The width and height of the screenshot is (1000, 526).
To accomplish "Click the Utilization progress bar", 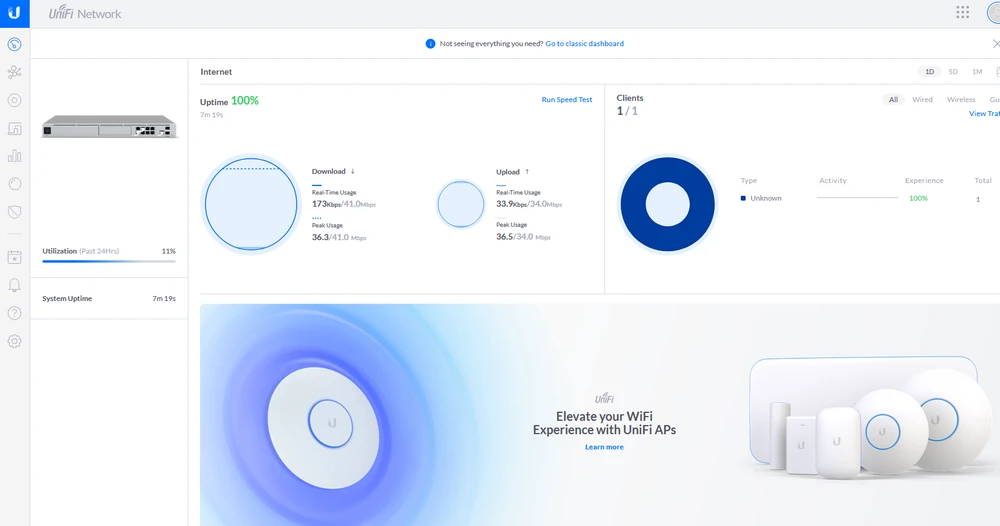I will tap(109, 261).
